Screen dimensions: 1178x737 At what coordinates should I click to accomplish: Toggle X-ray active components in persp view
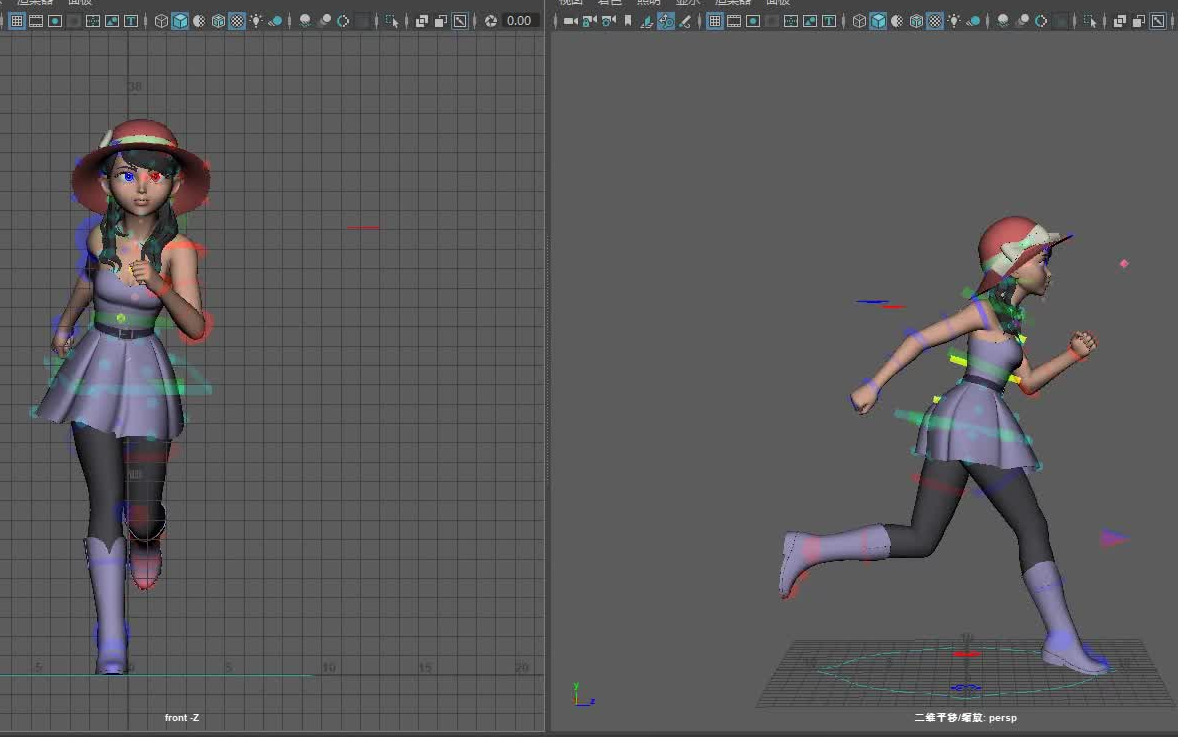point(1139,21)
